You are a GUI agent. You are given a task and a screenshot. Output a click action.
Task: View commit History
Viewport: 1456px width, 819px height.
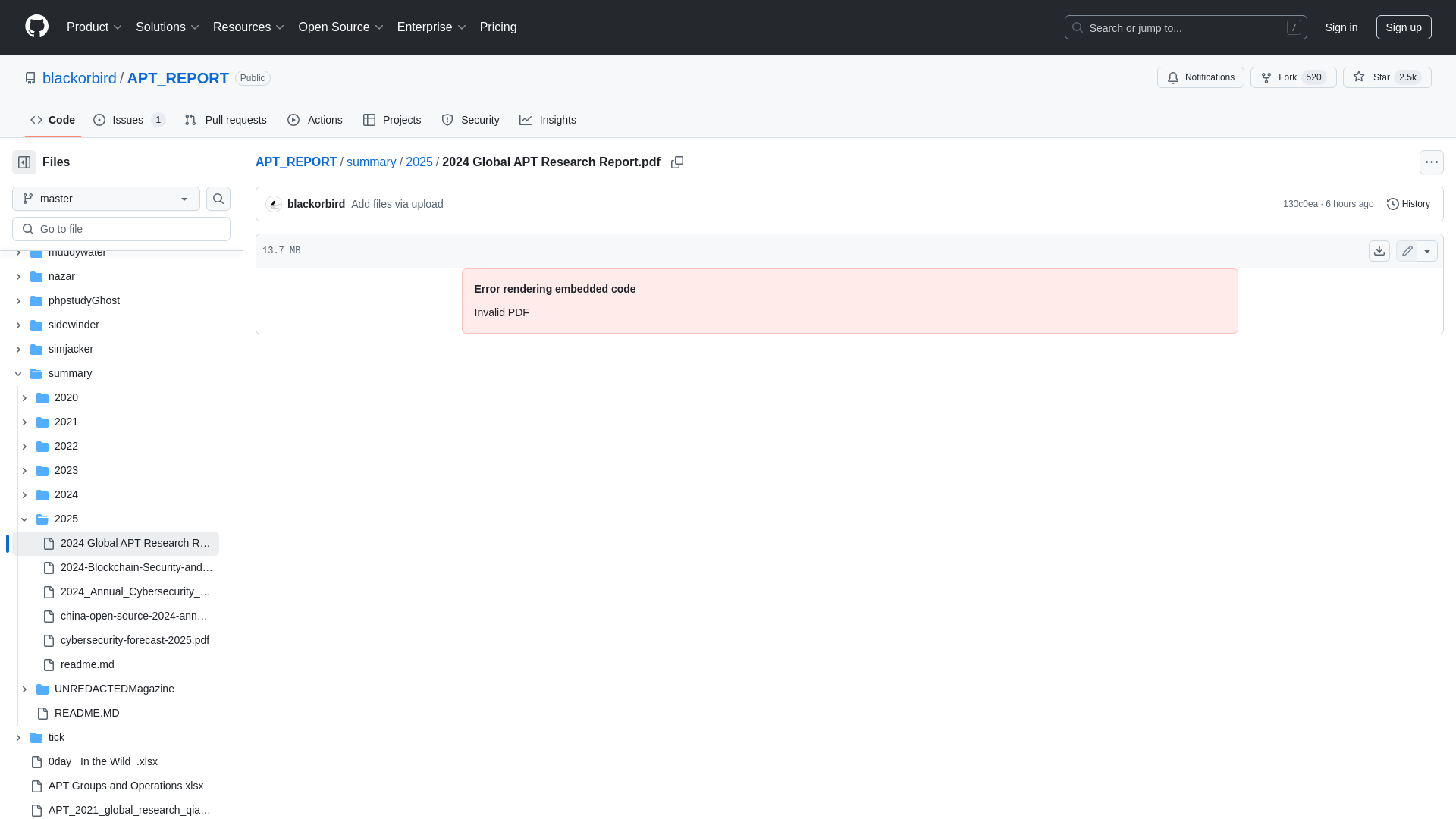click(x=1408, y=204)
